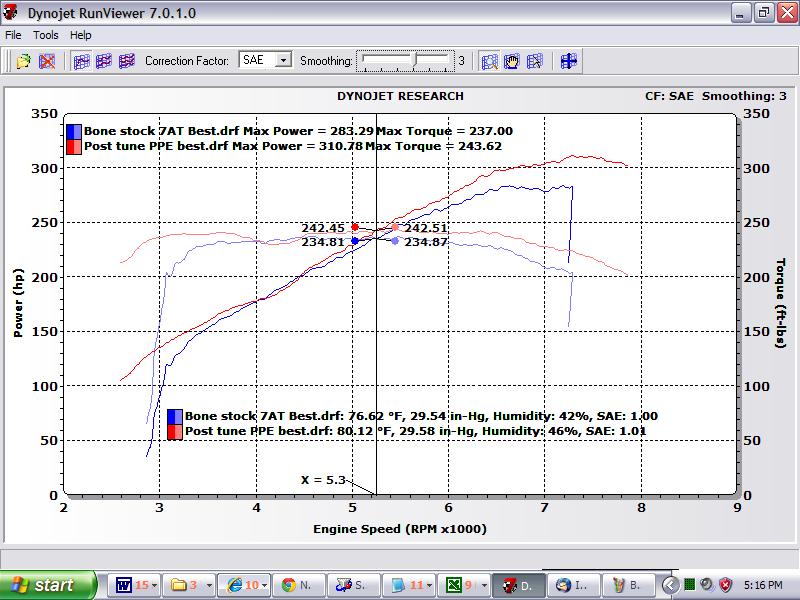Open the Excel taskbar group
The width and height of the screenshot is (800, 600).
click(464, 585)
